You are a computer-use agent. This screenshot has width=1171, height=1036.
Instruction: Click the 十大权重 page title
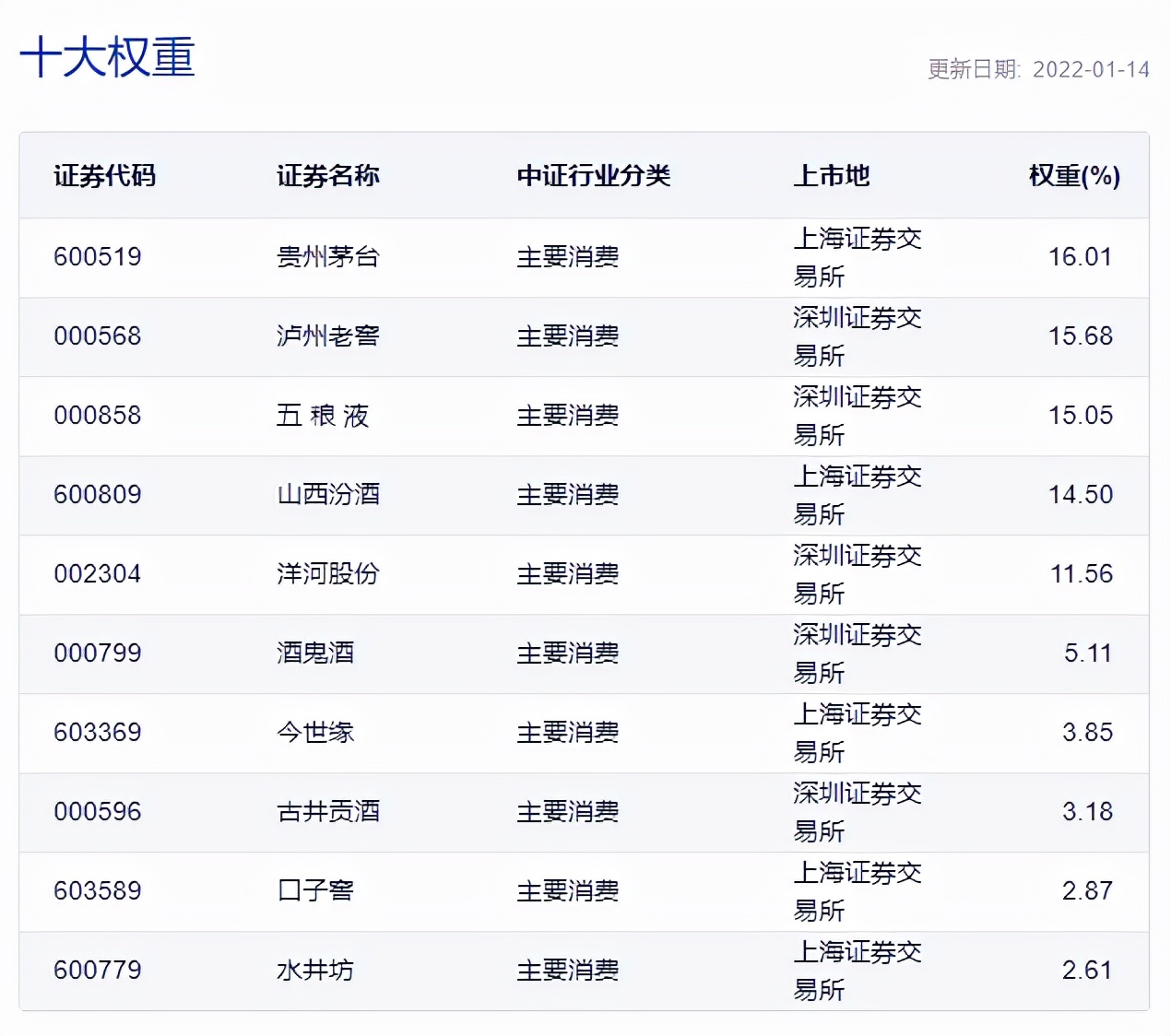coord(107,58)
